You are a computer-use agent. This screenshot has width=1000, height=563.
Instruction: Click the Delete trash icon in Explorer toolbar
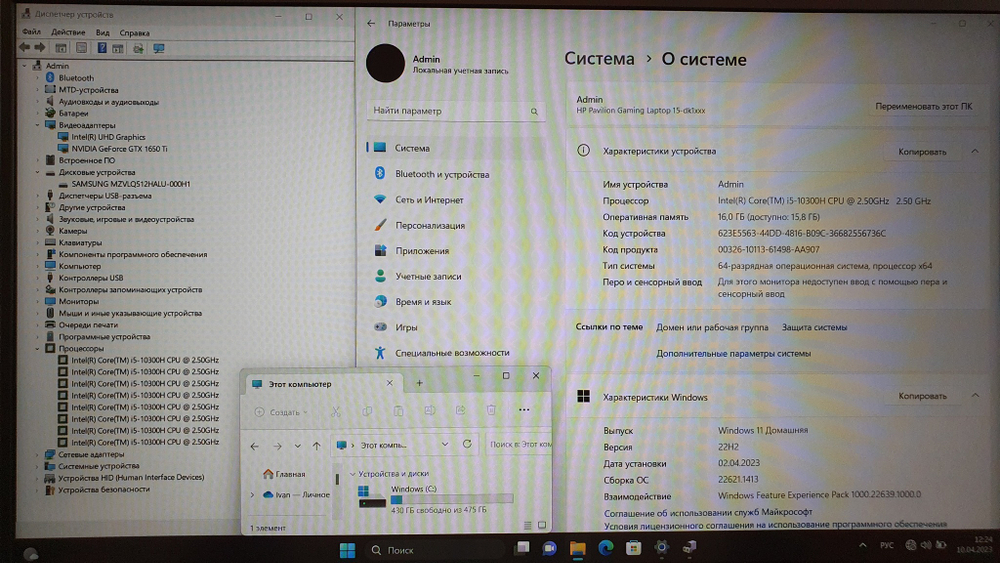491,411
